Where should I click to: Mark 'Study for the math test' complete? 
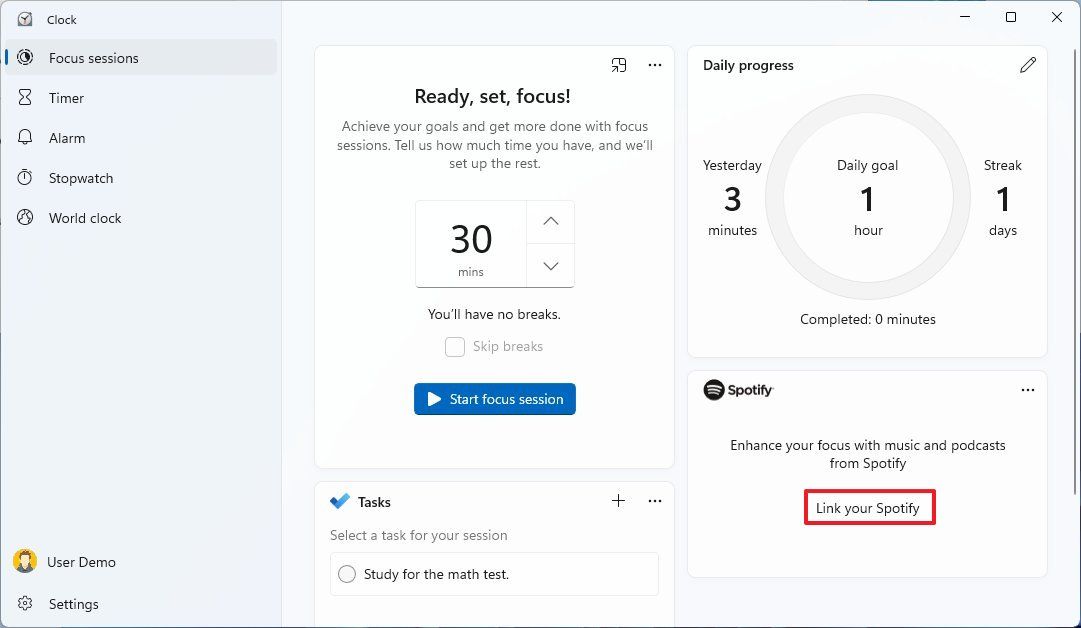(347, 574)
